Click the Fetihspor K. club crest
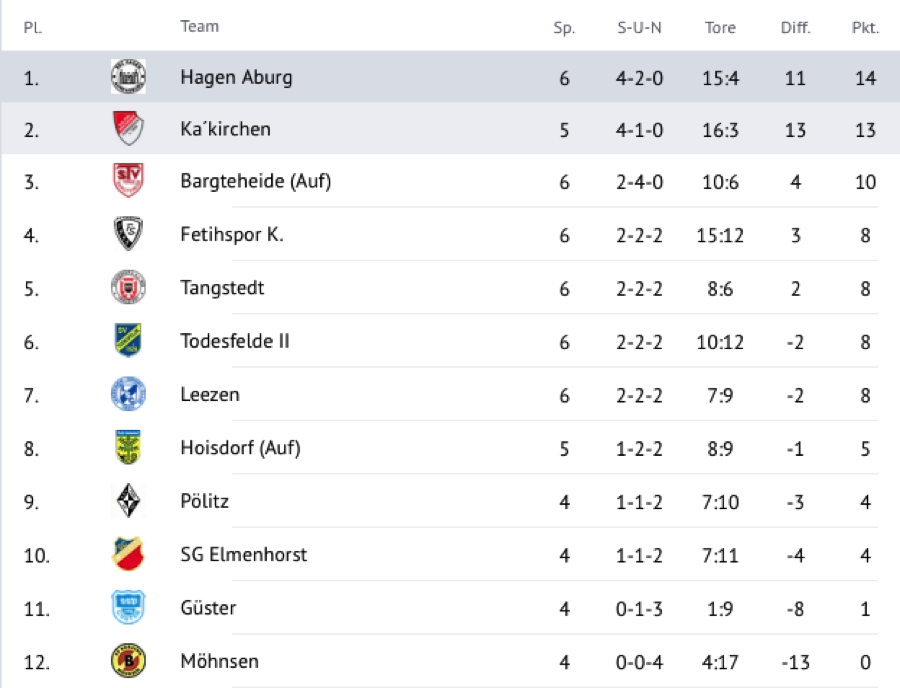The width and height of the screenshot is (900, 688). coord(128,235)
